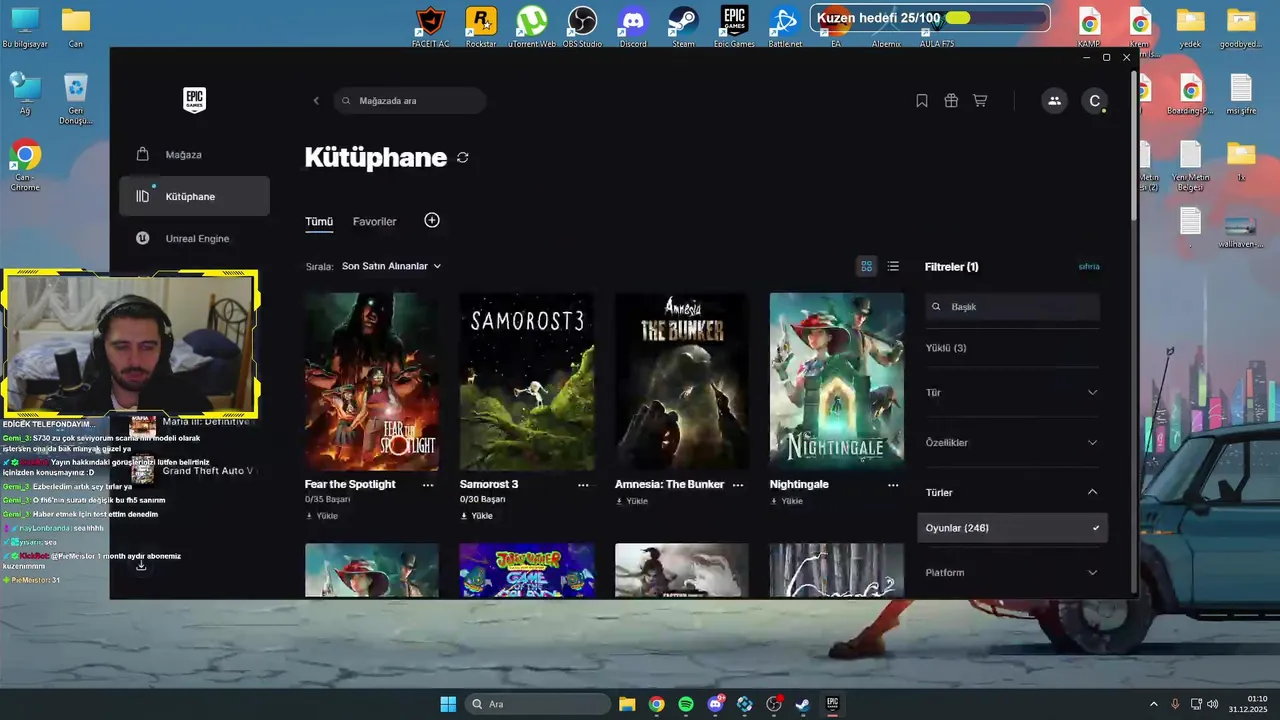Collapse the Türler filter section
This screenshot has width=1280, height=720.
tap(1012, 492)
